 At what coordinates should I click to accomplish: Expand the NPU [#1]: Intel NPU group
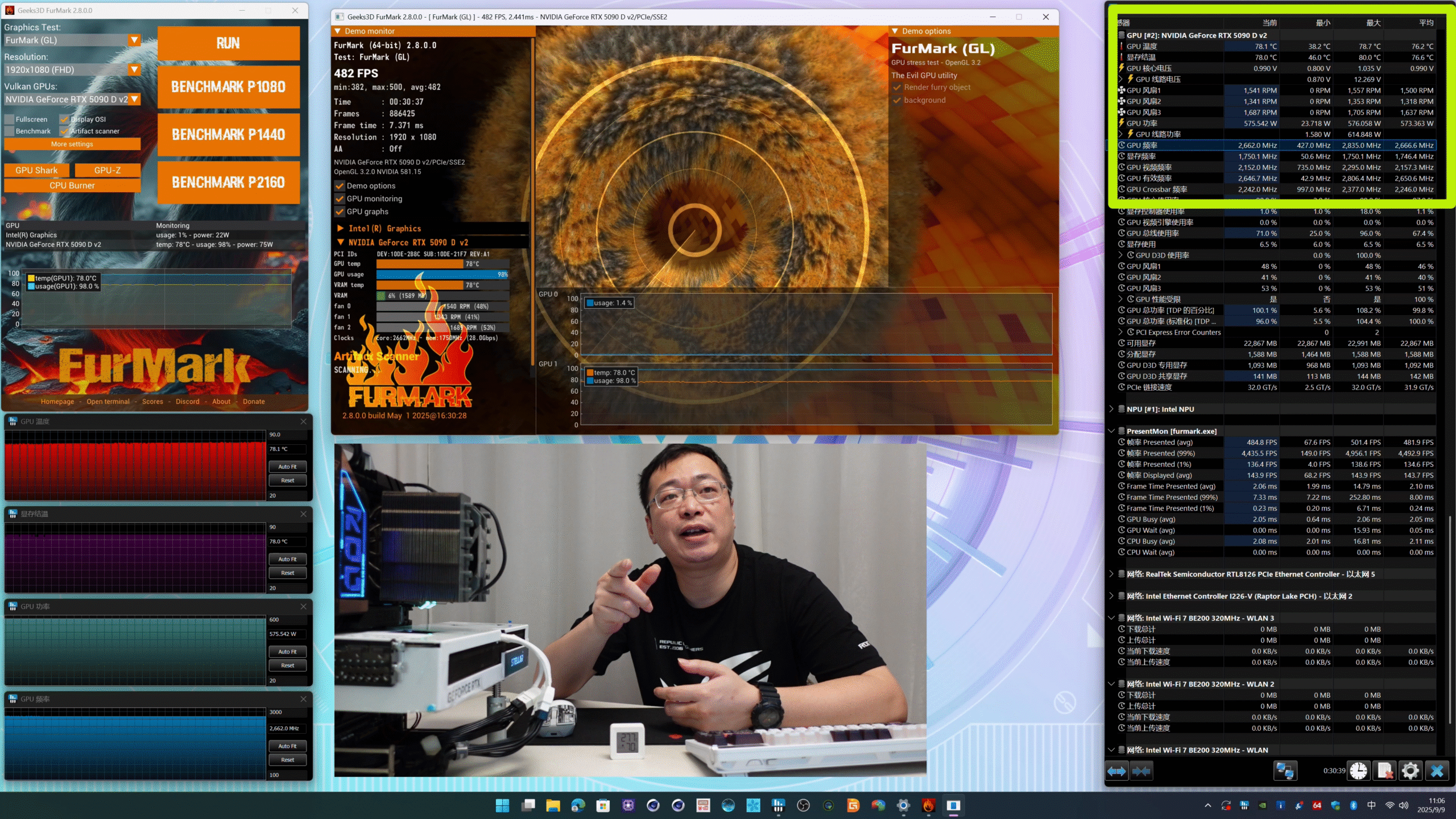1112,409
